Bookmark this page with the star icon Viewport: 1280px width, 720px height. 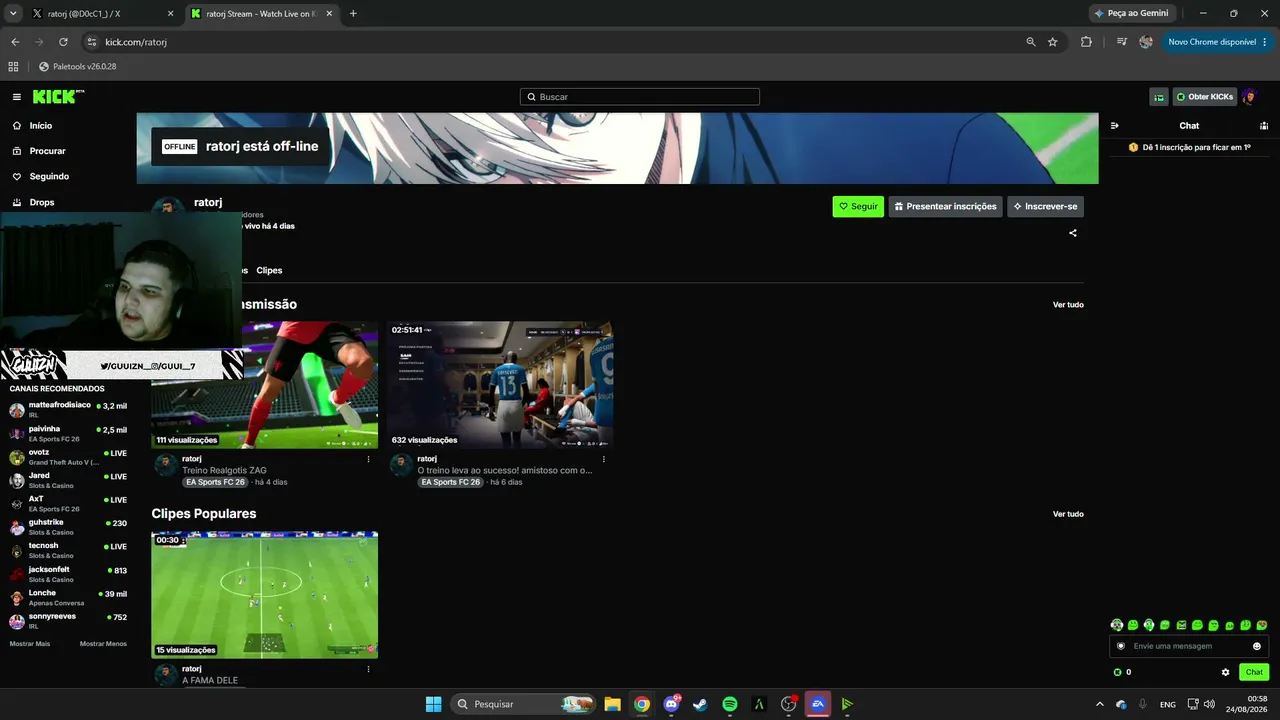1052,42
